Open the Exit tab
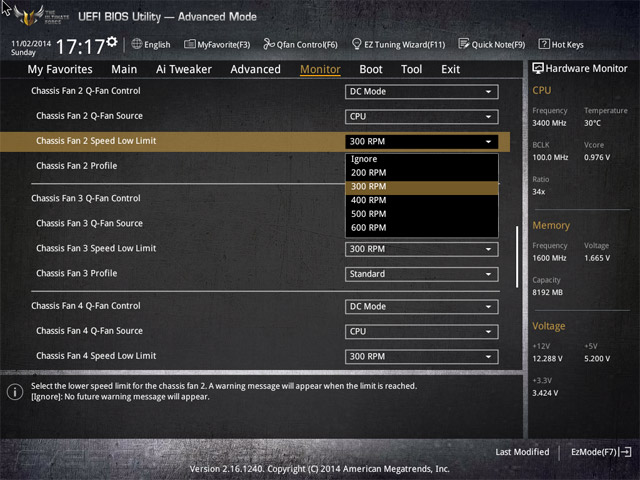 (450, 69)
